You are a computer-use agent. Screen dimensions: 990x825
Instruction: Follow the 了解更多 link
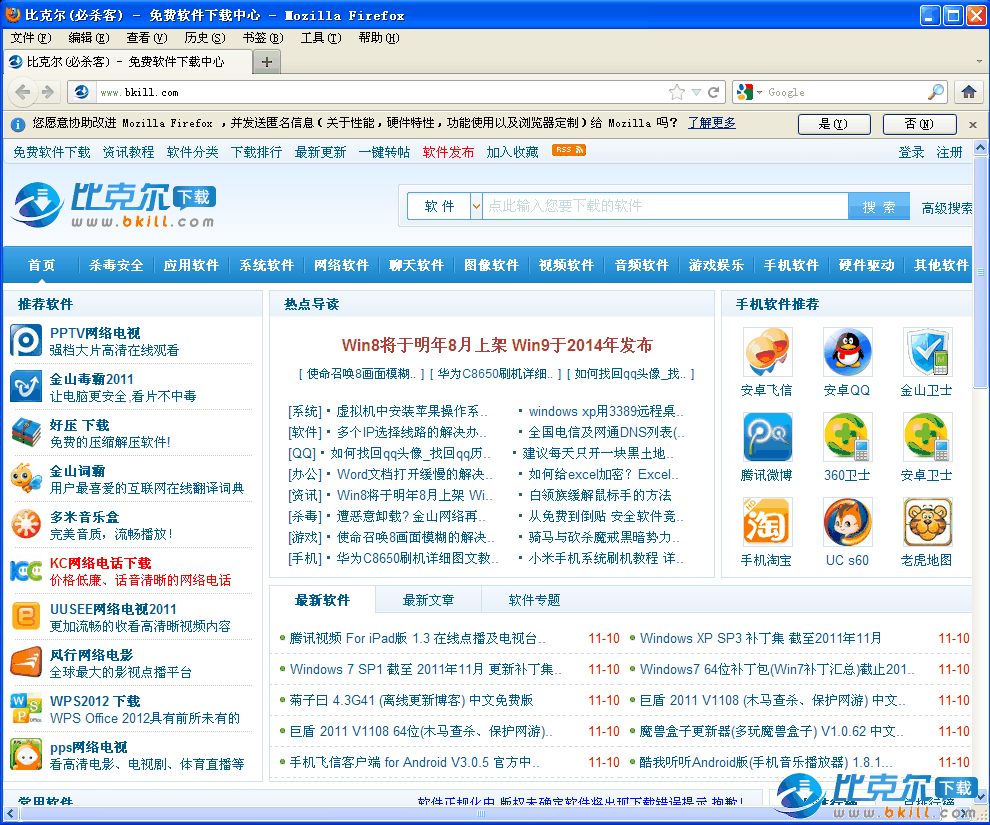(711, 123)
